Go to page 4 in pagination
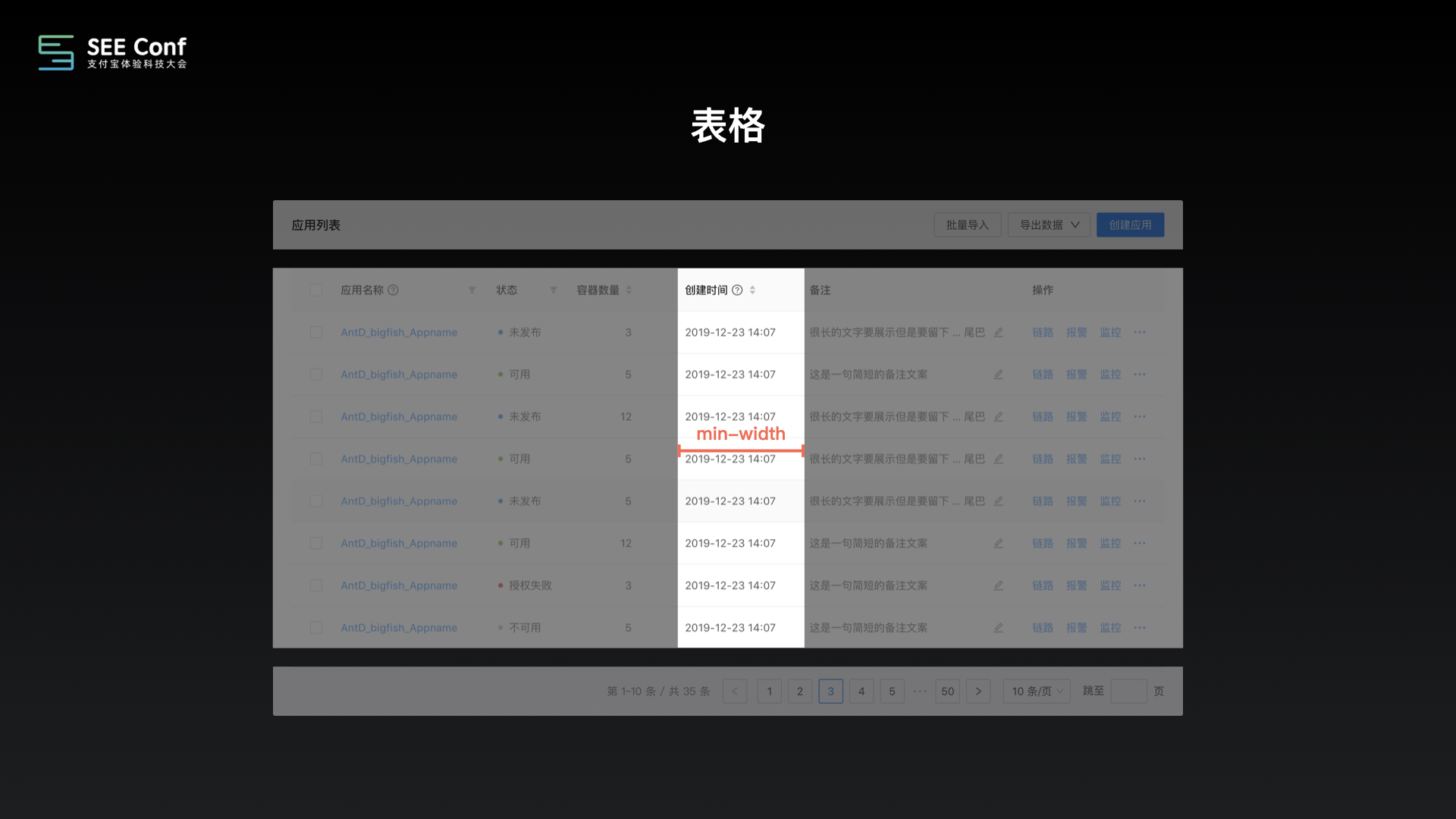1456x819 pixels. click(861, 692)
